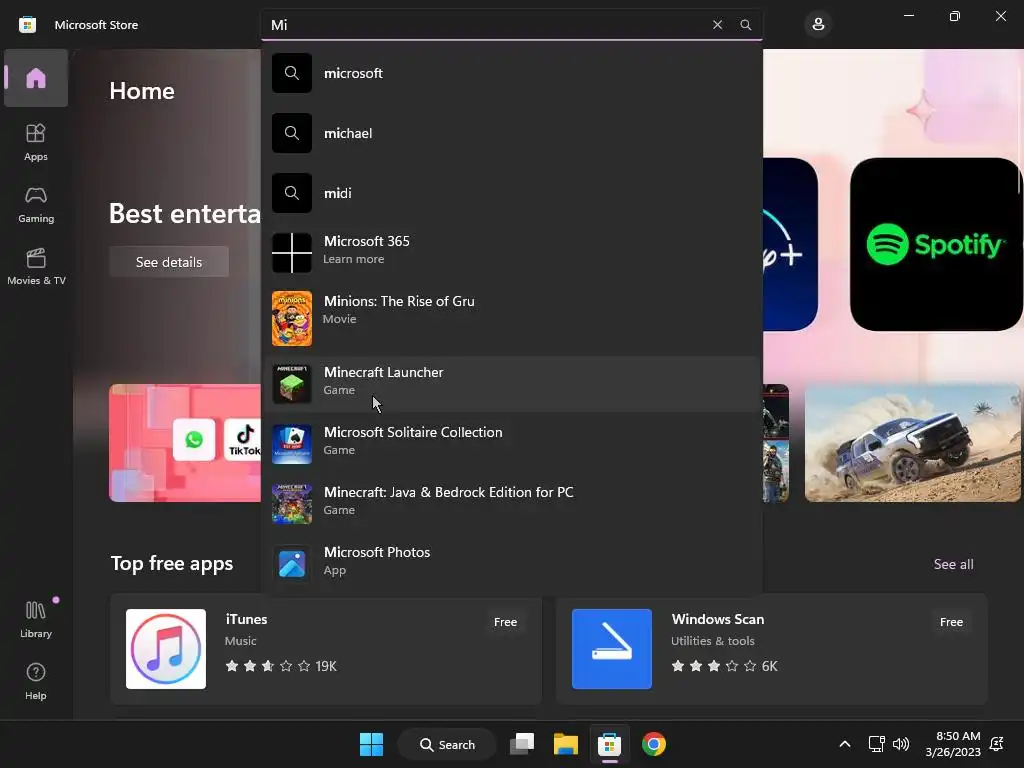The height and width of the screenshot is (768, 1024).
Task: Open the Spotify featured tile
Action: [935, 244]
